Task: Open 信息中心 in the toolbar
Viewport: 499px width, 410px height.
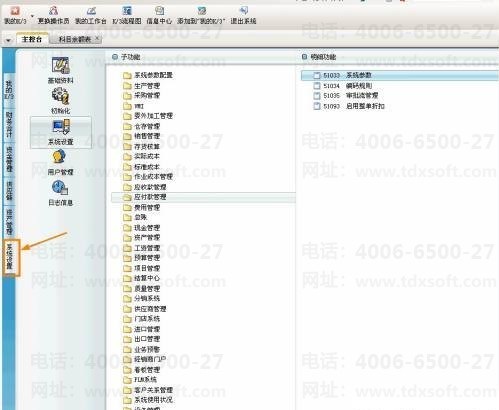Action: 159,15
